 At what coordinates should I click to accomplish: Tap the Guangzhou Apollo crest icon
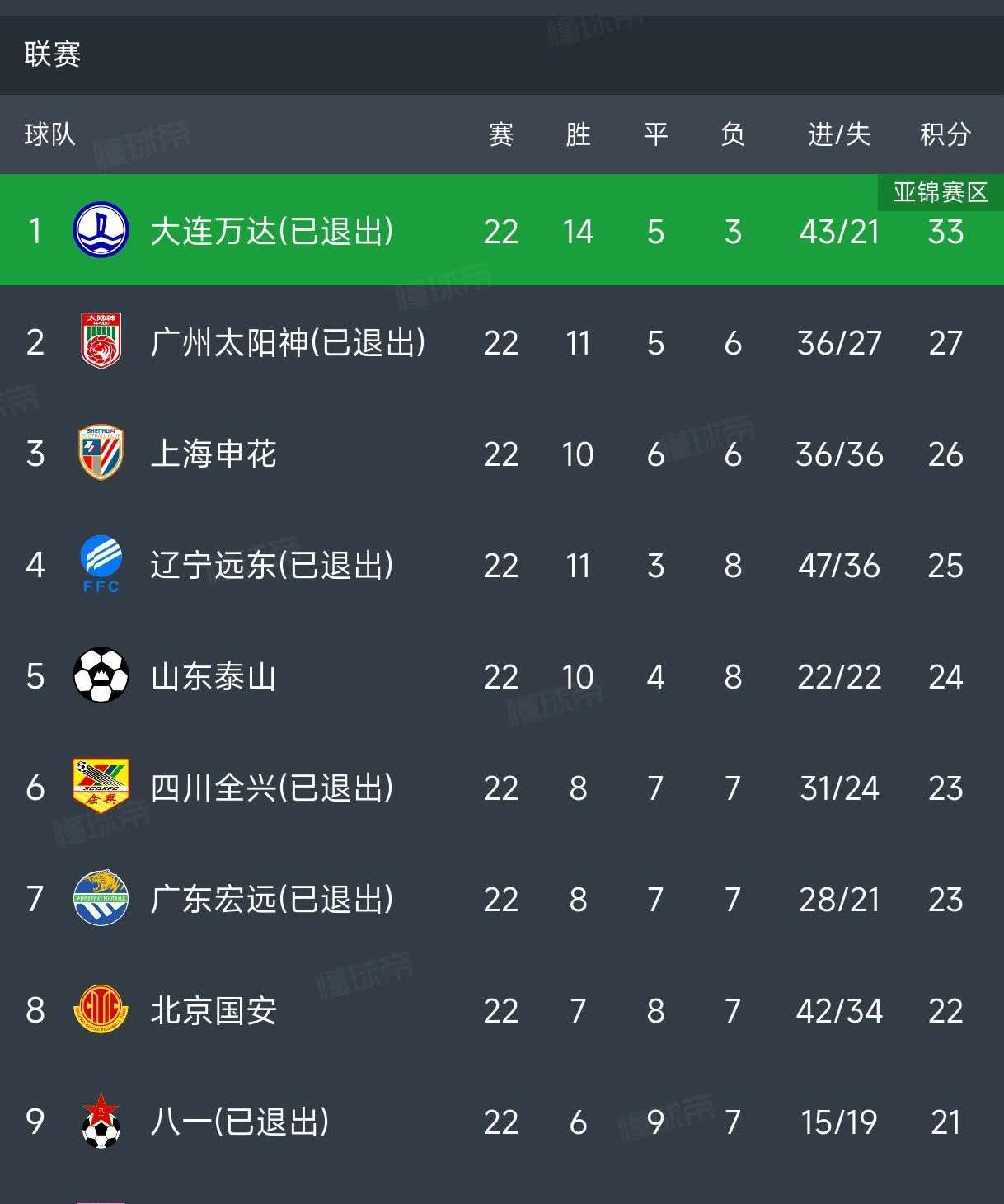[101, 341]
